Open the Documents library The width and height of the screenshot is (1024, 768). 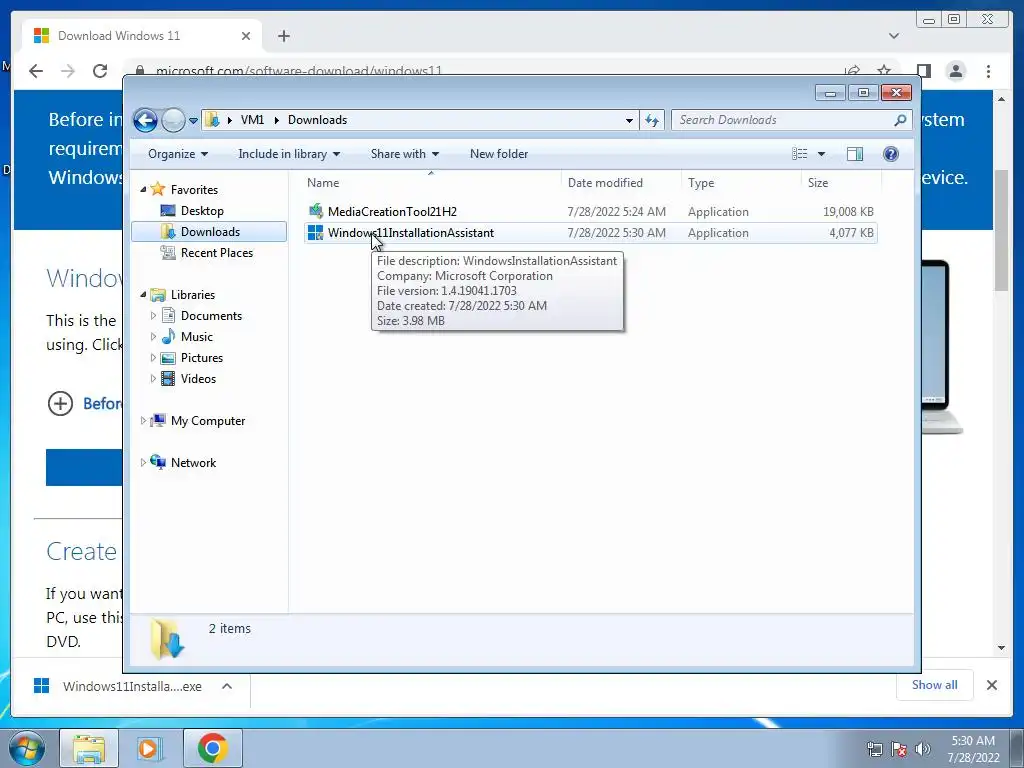click(211, 316)
